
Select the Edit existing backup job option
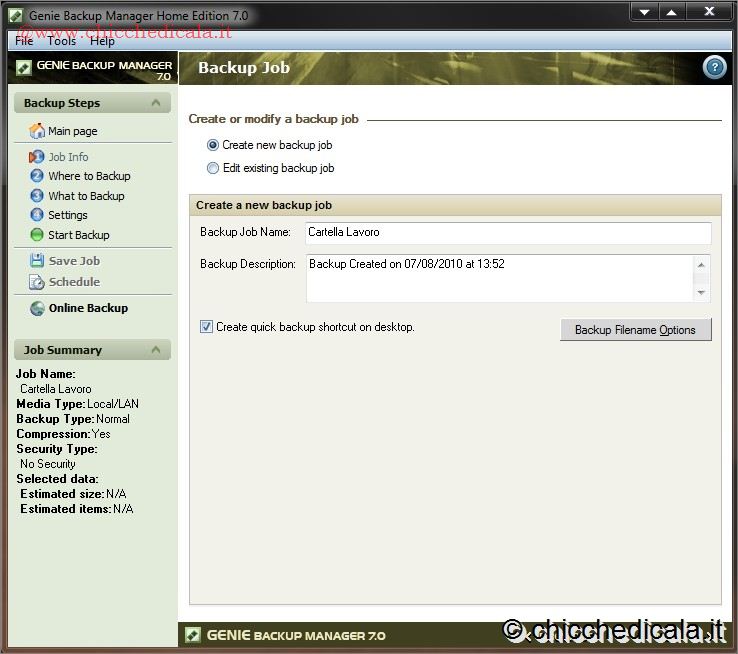(213, 168)
